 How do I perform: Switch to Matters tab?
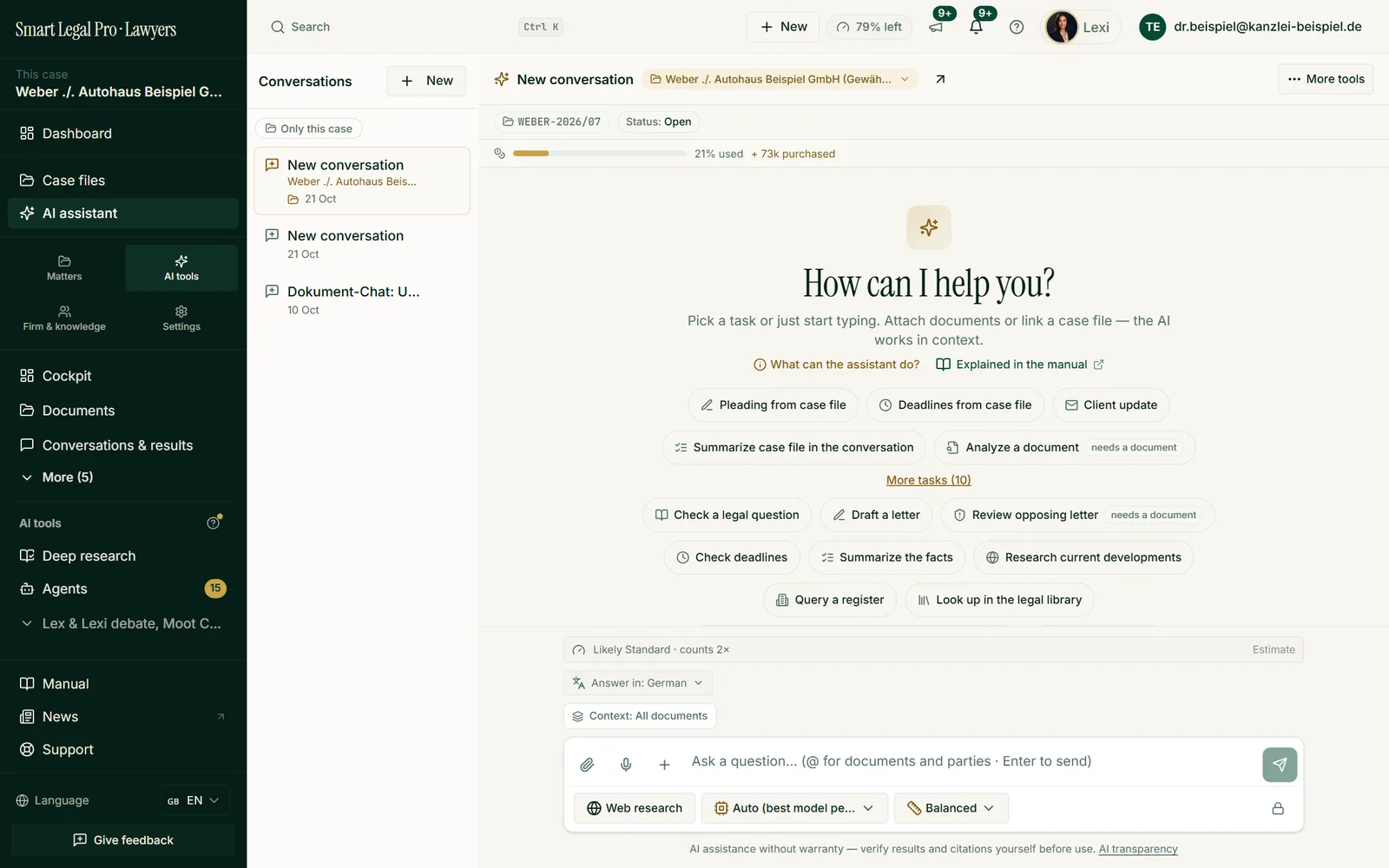(64, 267)
